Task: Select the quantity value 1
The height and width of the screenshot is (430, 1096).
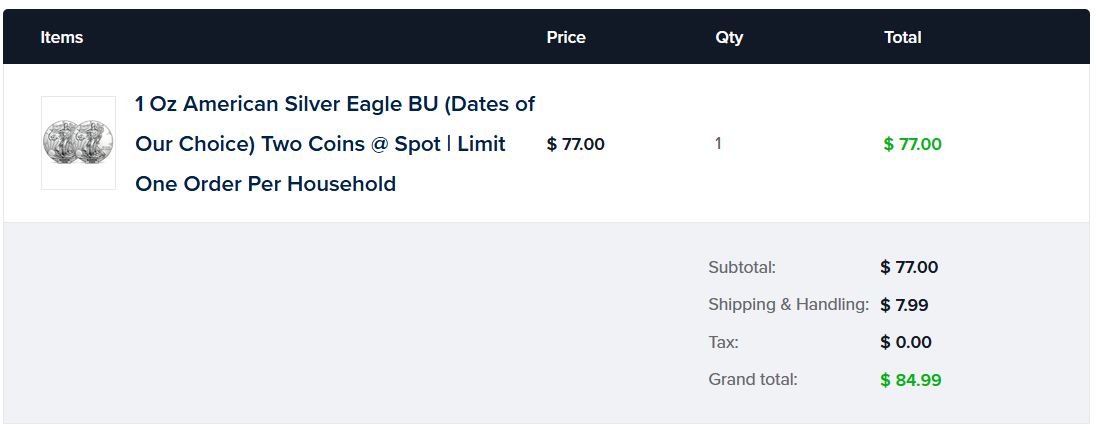Action: [718, 144]
